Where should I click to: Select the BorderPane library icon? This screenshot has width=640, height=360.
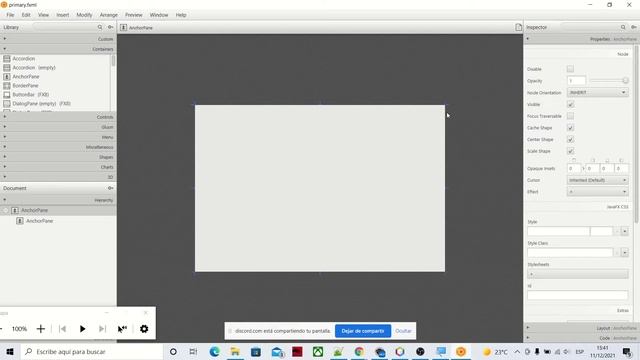[x=7, y=85]
